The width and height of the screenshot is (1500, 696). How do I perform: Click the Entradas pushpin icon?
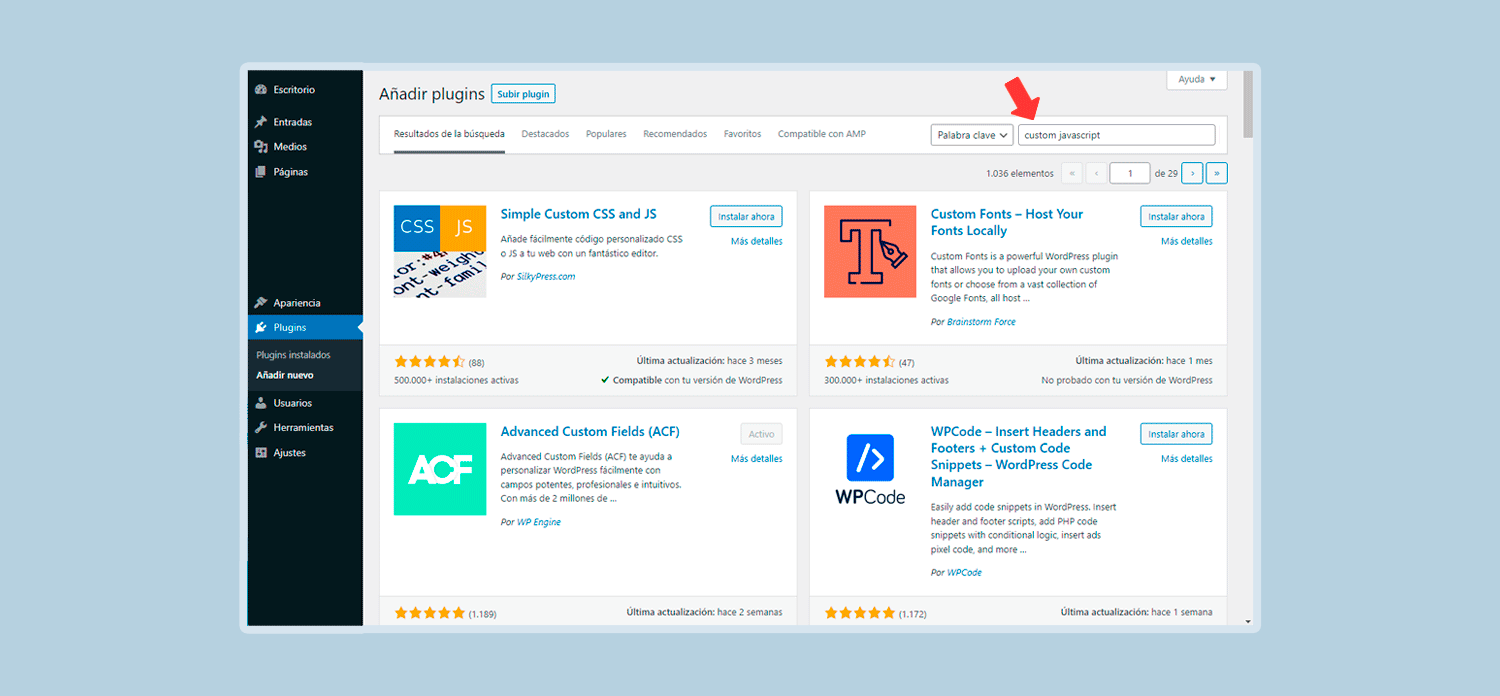pos(261,122)
